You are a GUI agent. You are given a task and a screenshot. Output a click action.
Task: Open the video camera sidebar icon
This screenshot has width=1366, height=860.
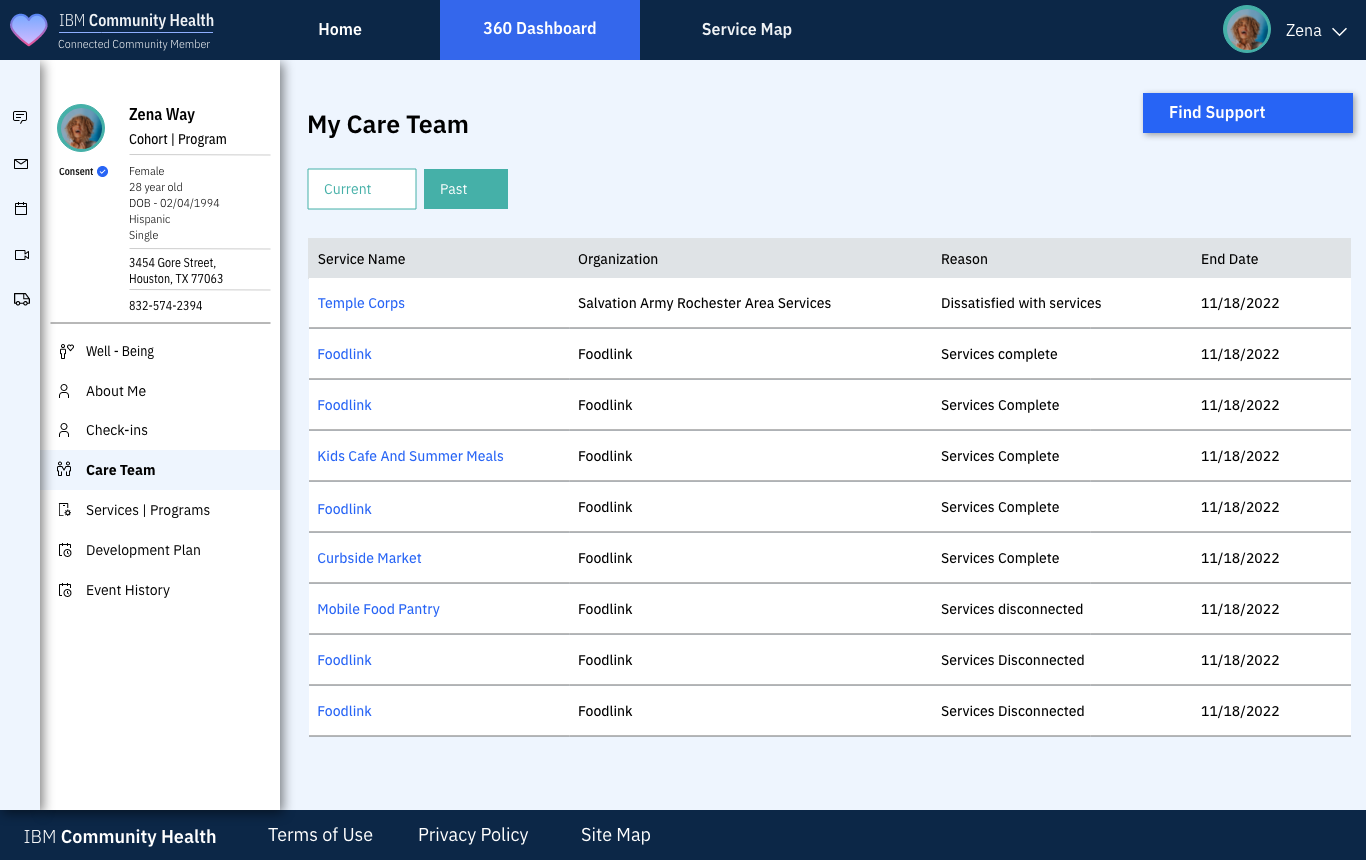point(21,255)
